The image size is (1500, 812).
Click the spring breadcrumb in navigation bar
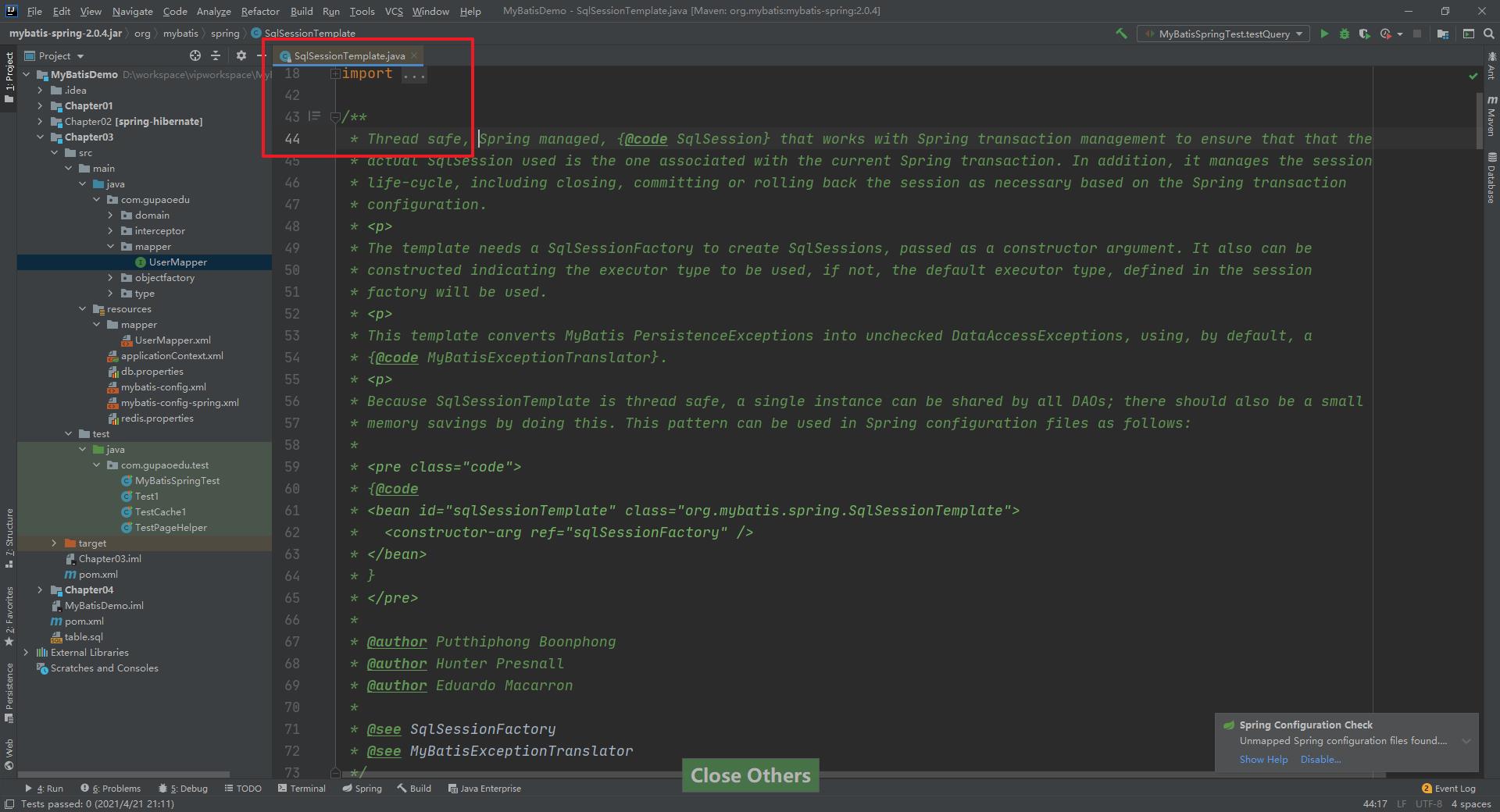tap(225, 34)
